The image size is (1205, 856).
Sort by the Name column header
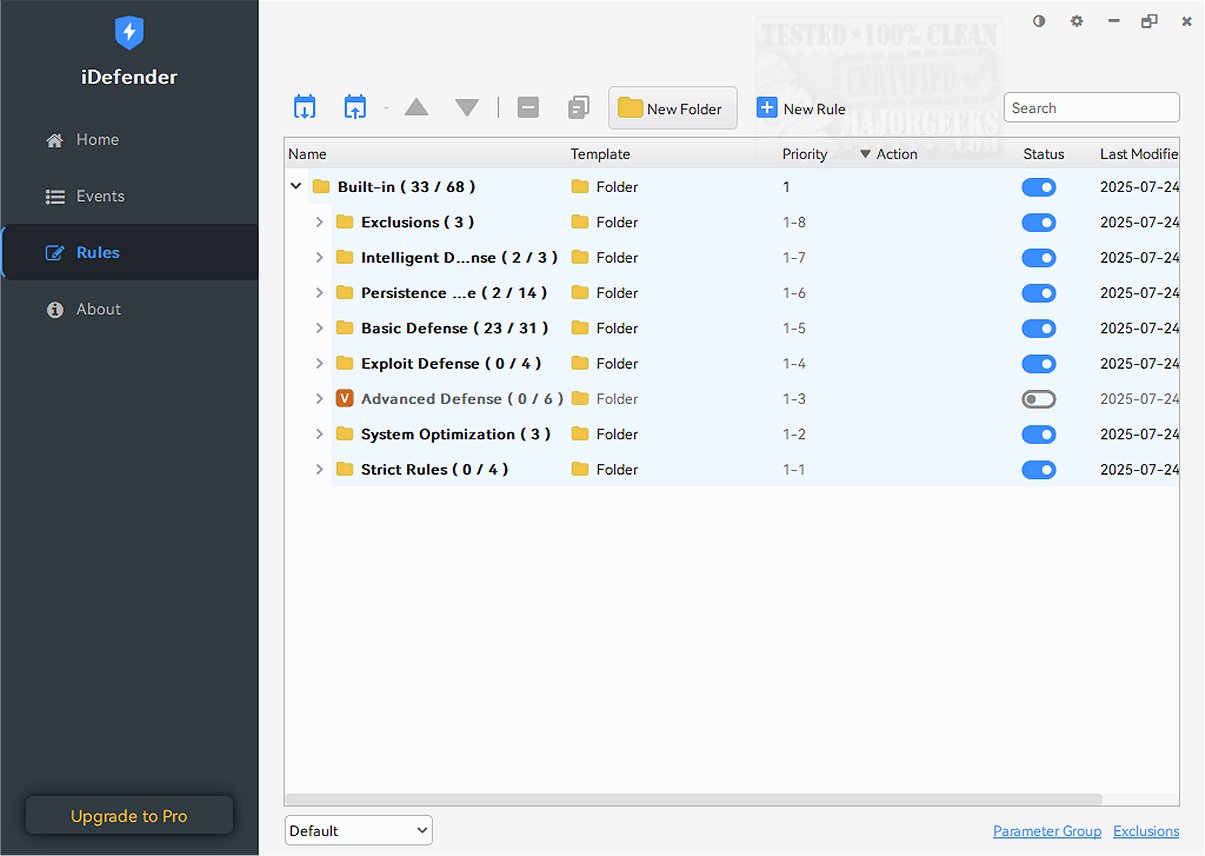pos(307,154)
